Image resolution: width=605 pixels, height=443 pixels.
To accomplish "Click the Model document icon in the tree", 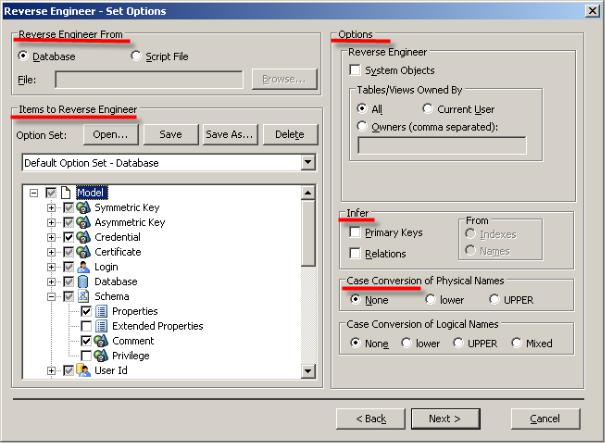I will [66, 192].
